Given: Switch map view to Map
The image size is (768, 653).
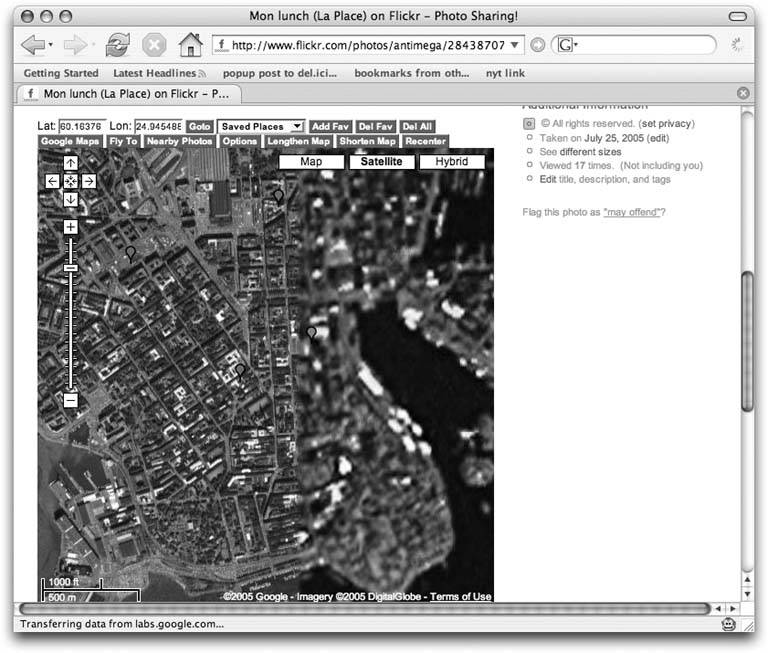Looking at the screenshot, I should pyautogui.click(x=311, y=161).
